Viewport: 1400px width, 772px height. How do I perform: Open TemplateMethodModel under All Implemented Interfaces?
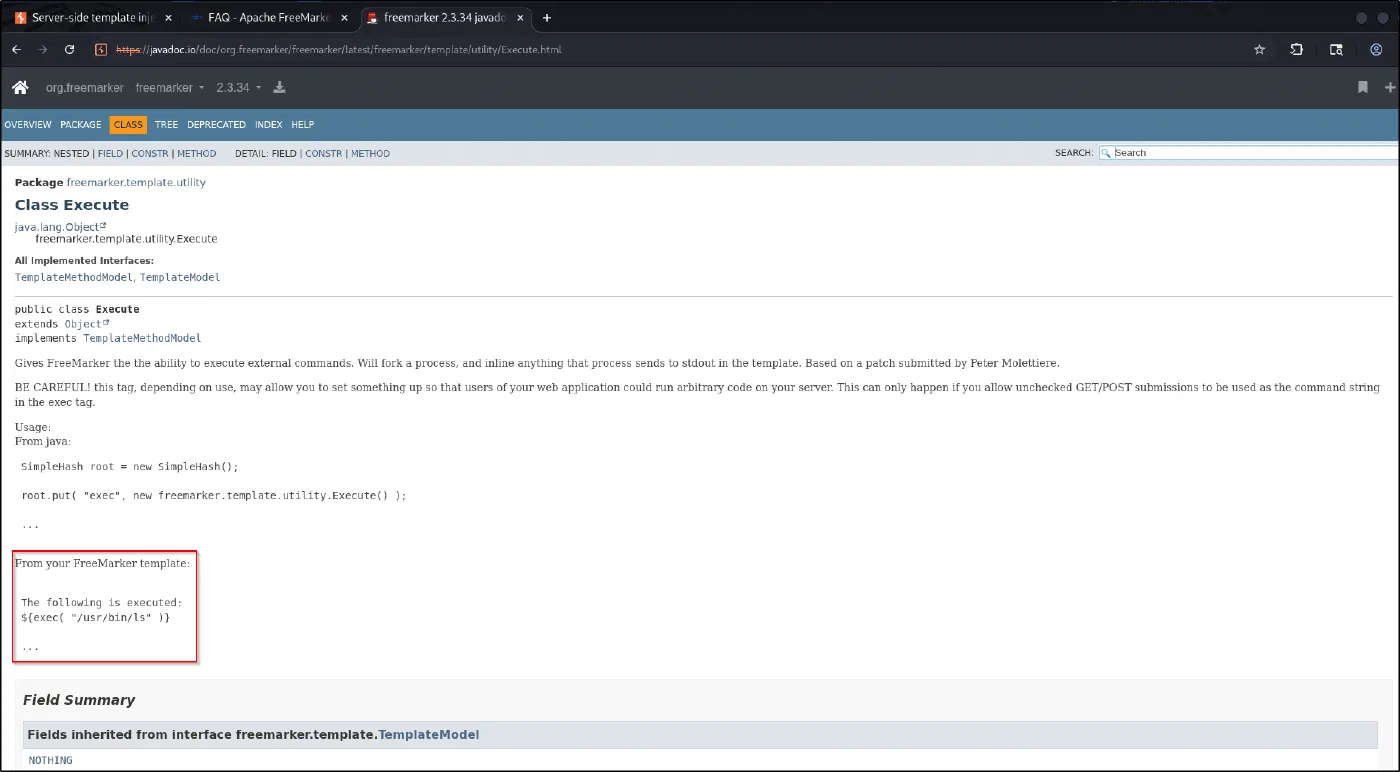pos(74,277)
